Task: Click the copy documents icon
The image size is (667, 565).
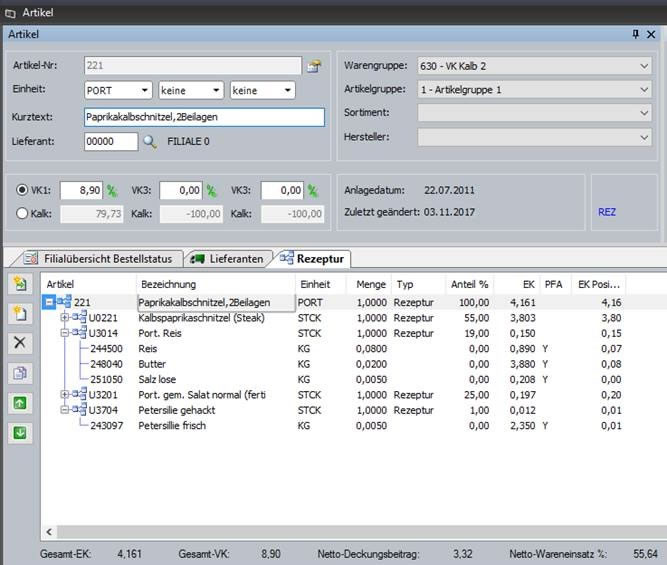Action: pos(19,373)
